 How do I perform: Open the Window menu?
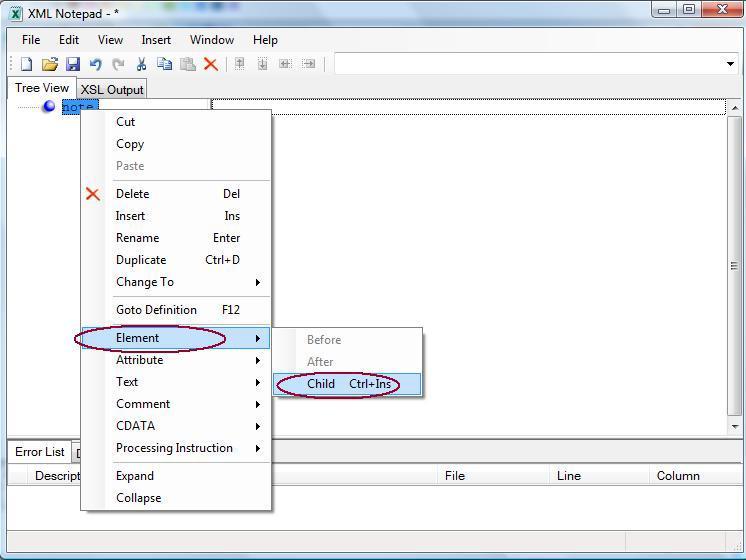pyautogui.click(x=212, y=40)
